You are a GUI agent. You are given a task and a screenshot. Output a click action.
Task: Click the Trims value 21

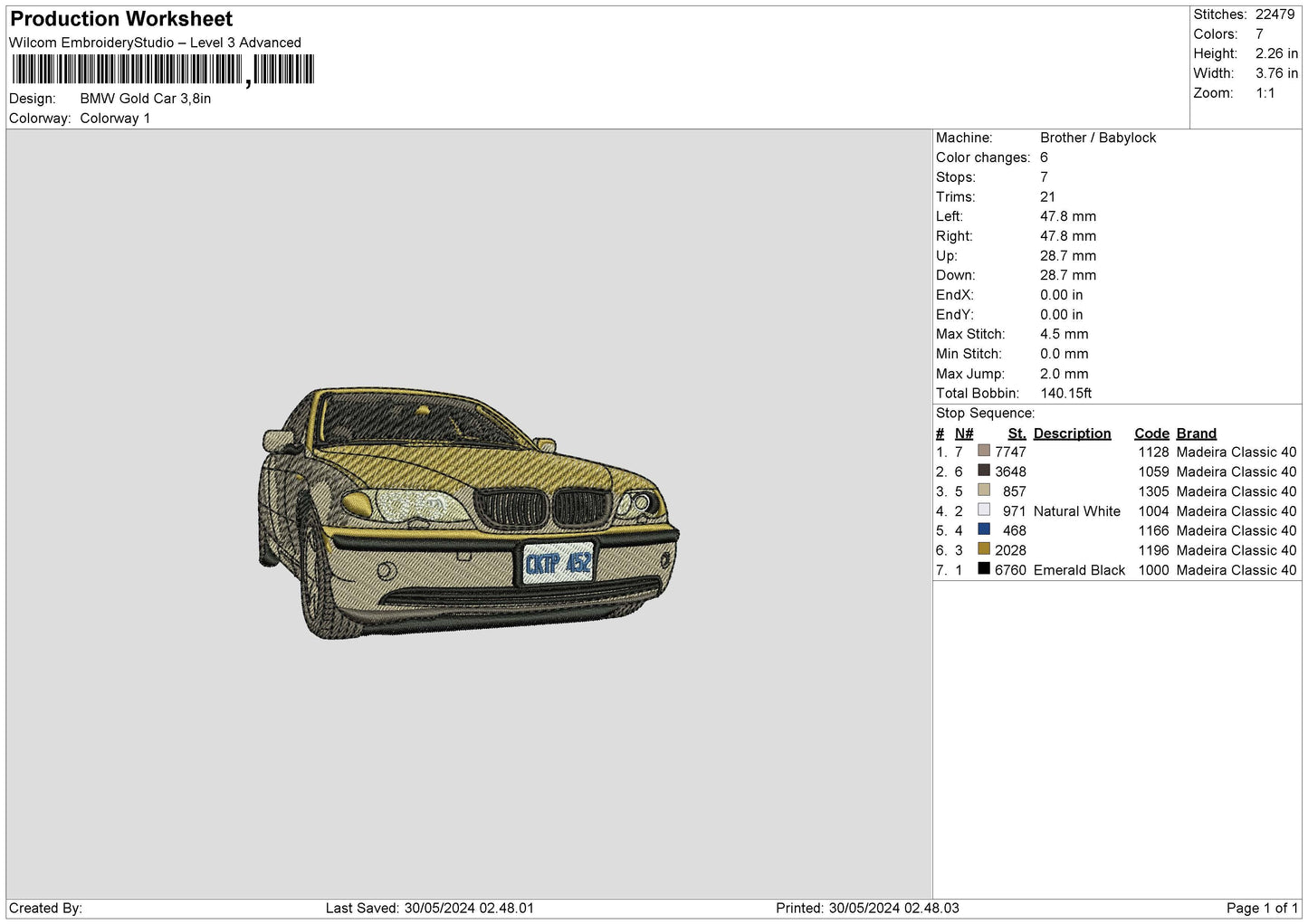(1047, 196)
